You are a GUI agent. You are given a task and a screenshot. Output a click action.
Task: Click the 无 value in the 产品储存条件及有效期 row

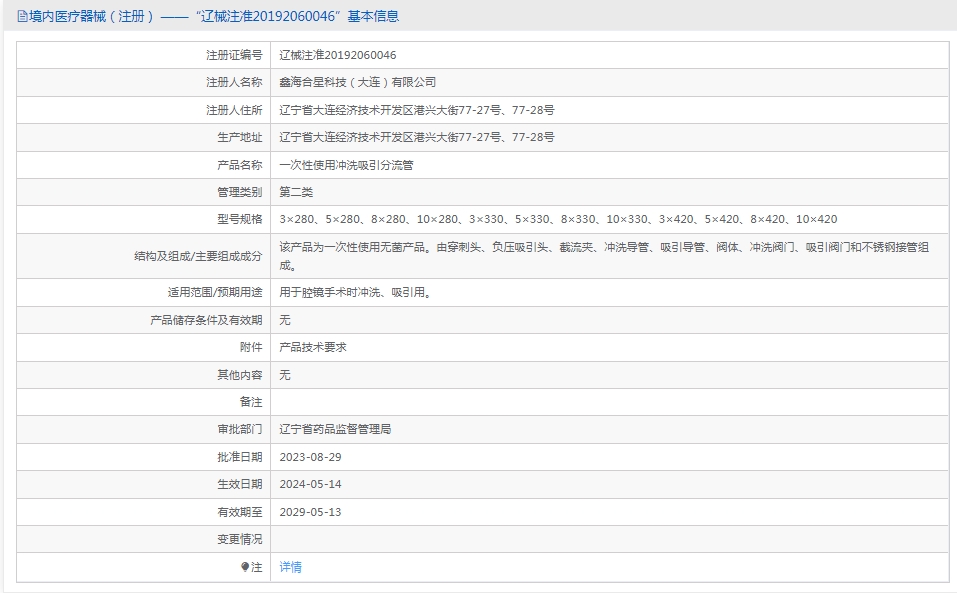[285, 320]
